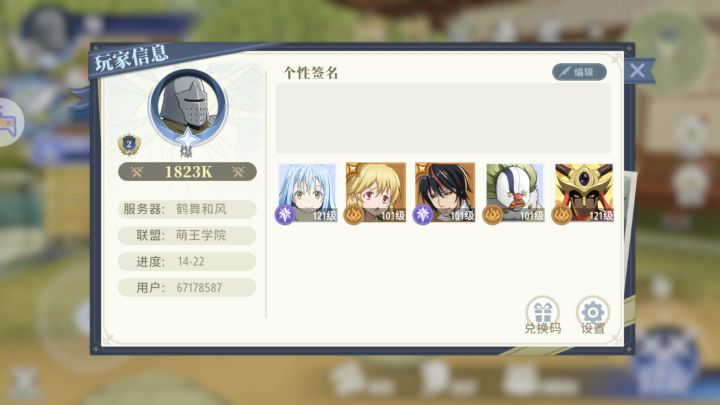
Task: Click the 服务器 鹤舞和风 server field
Action: pos(187,209)
